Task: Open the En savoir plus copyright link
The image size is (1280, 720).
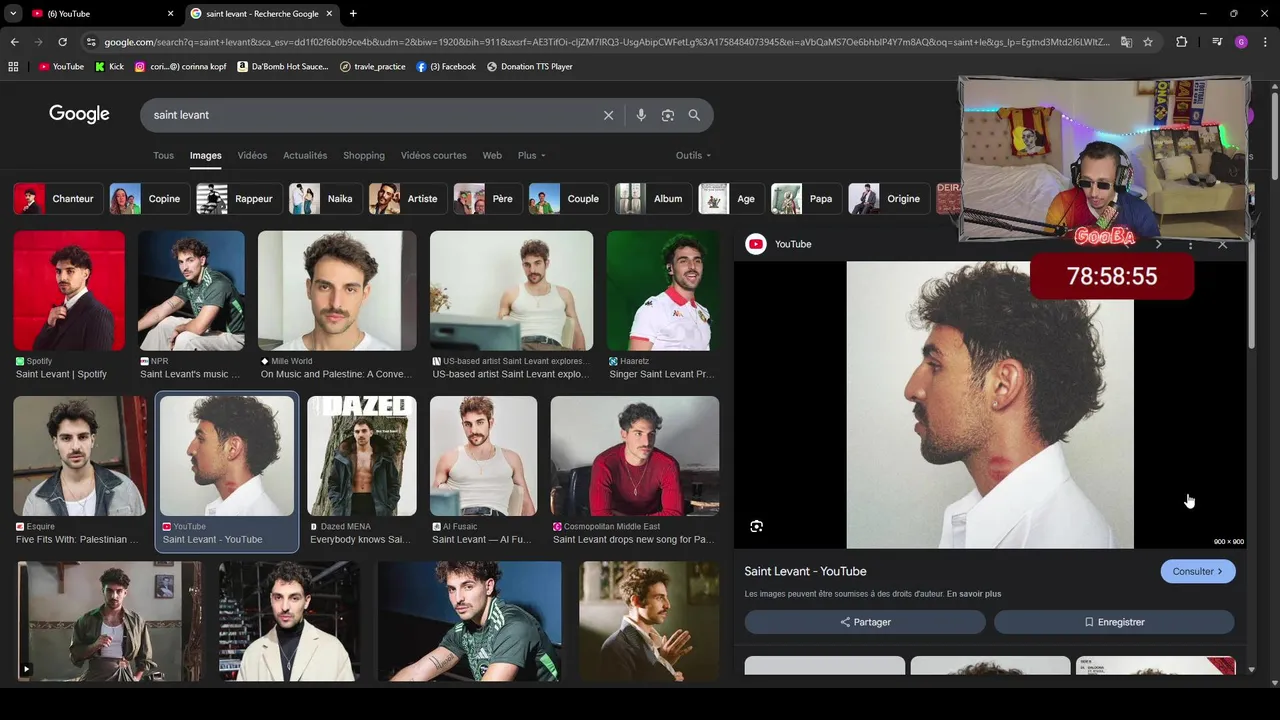Action: click(974, 594)
